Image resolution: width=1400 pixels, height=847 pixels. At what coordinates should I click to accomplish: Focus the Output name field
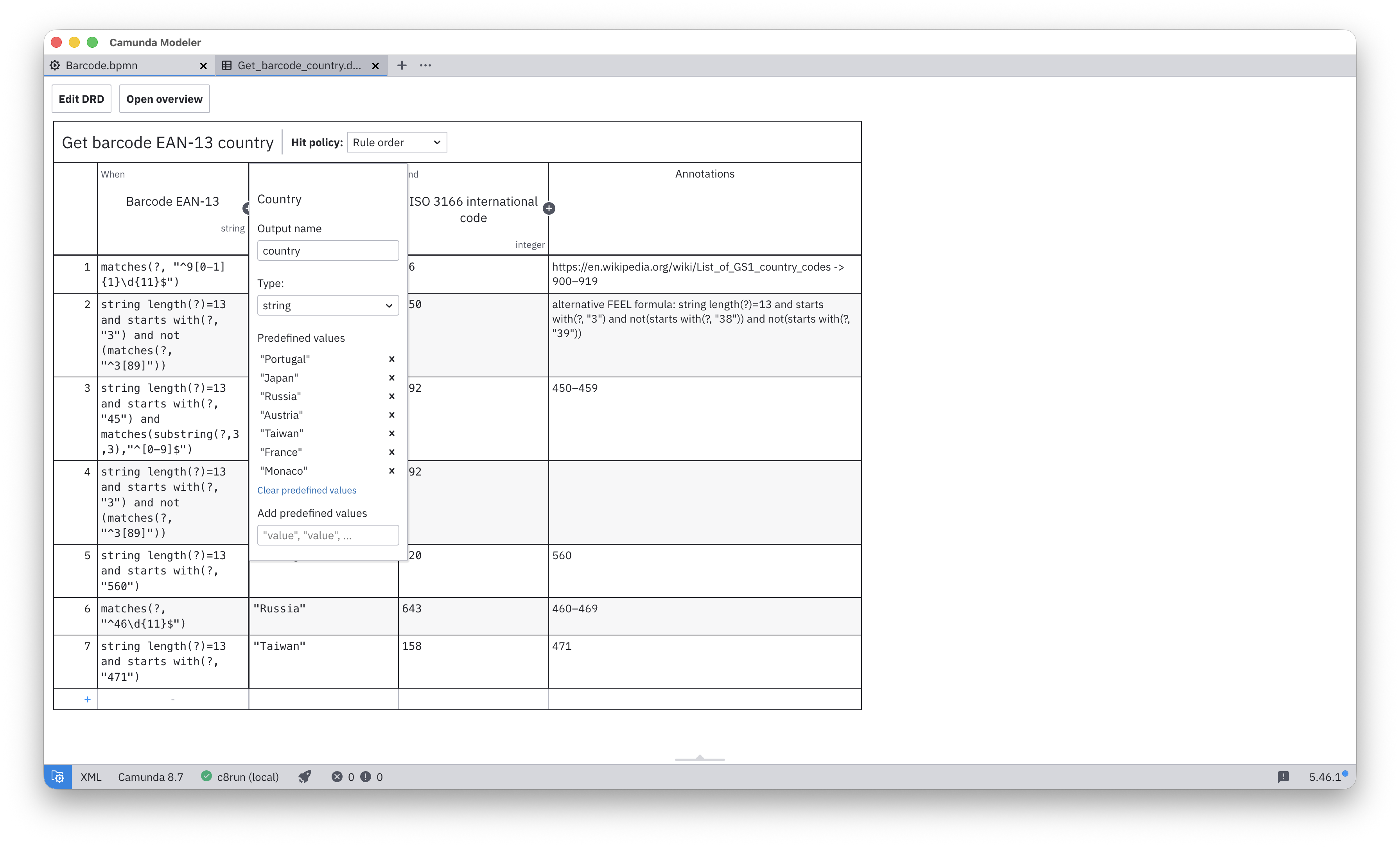[328, 251]
